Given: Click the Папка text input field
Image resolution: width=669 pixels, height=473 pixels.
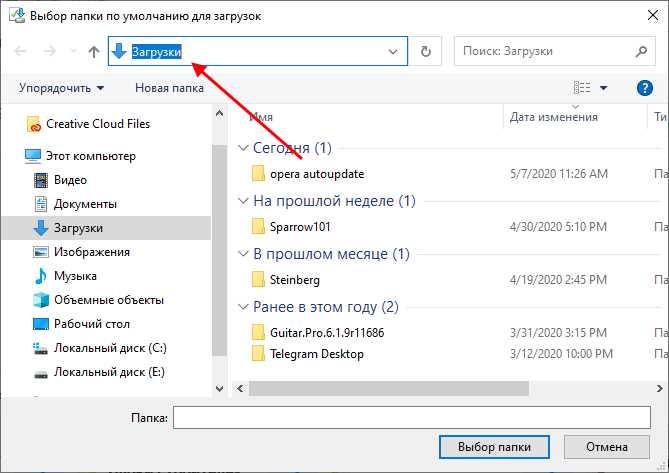Looking at the screenshot, I should pos(414,418).
